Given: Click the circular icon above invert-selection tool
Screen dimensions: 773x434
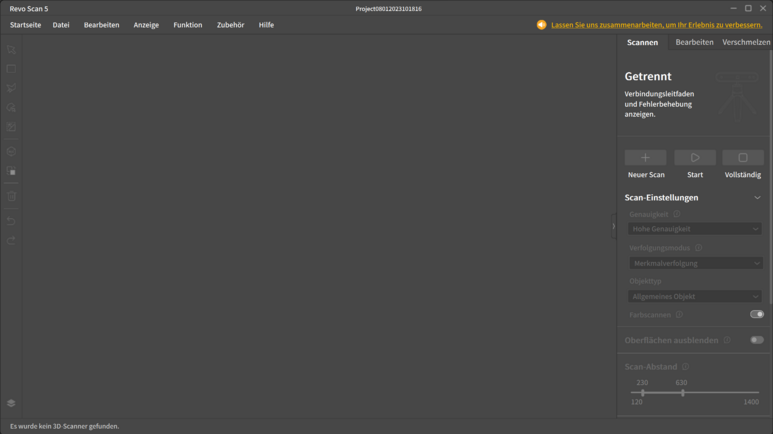Looking at the screenshot, I should click(11, 152).
